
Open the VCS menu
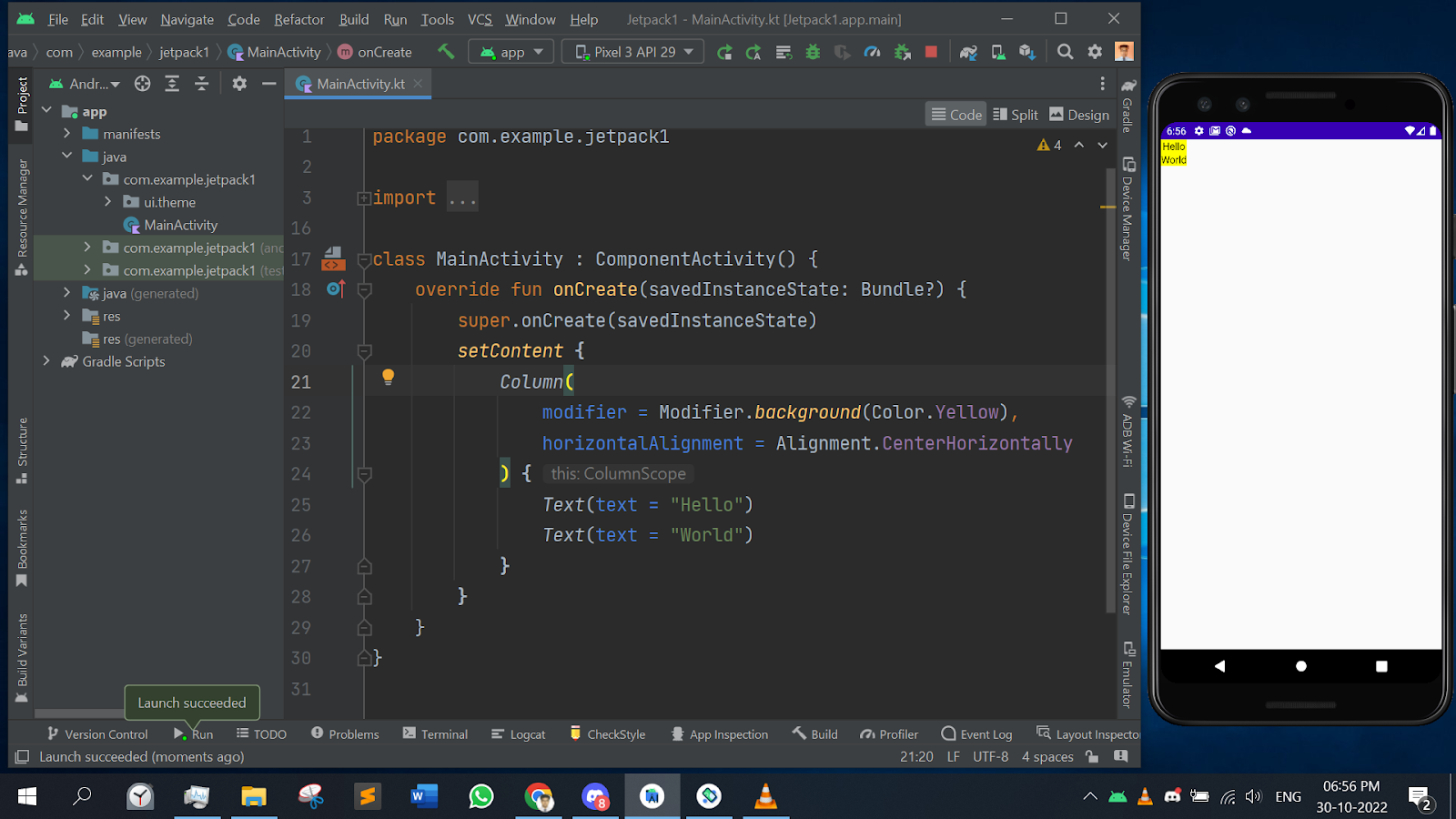[480, 19]
